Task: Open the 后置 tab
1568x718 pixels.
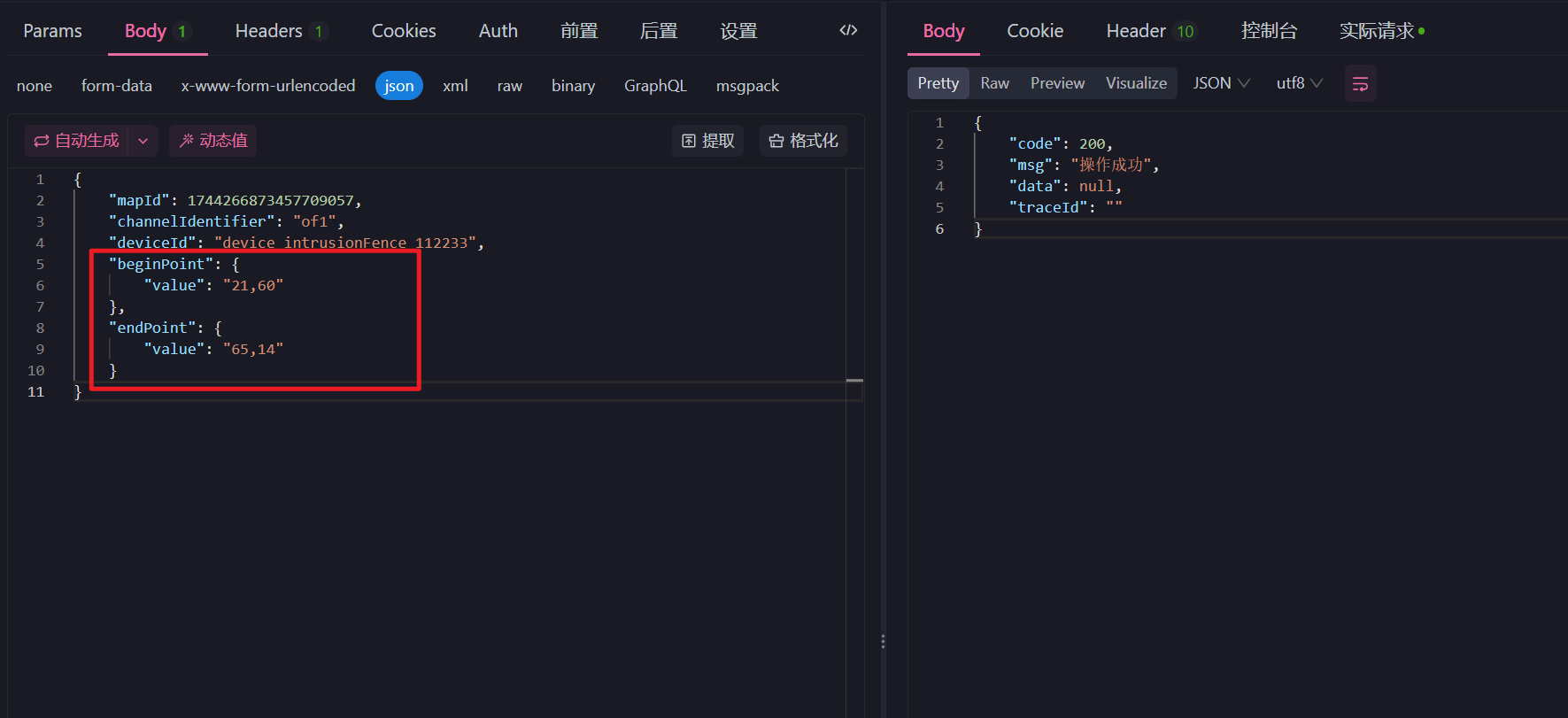Action: point(659,31)
